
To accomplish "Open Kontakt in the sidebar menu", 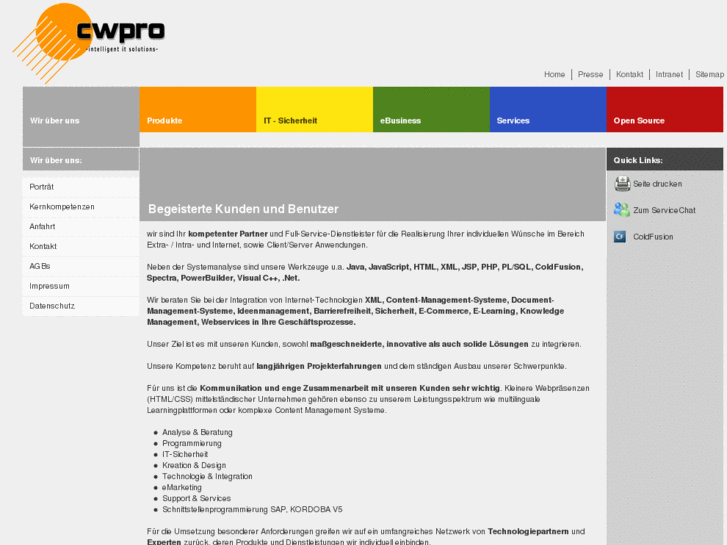I will pos(81,247).
